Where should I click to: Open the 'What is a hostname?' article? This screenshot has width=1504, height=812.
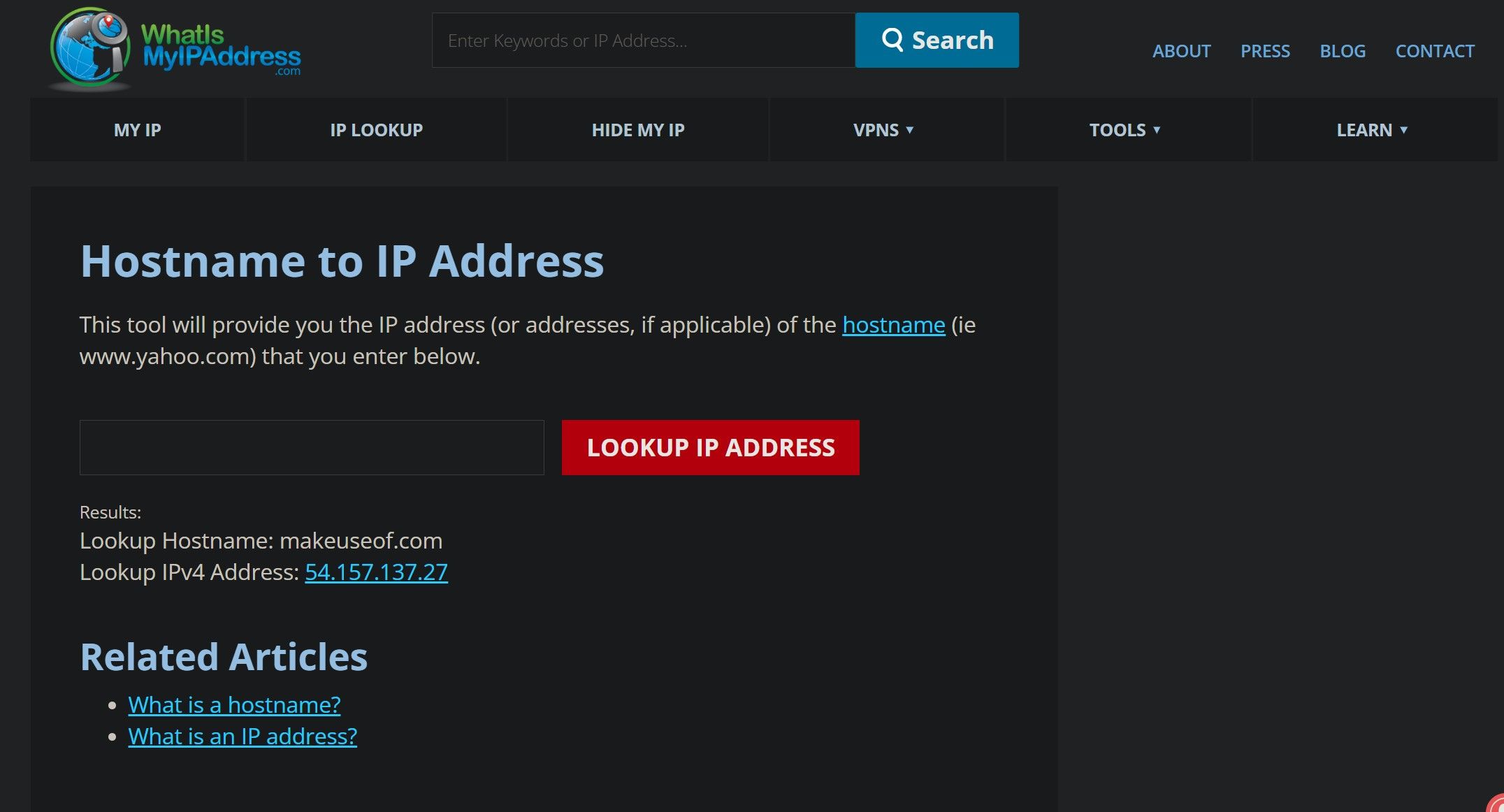234,704
